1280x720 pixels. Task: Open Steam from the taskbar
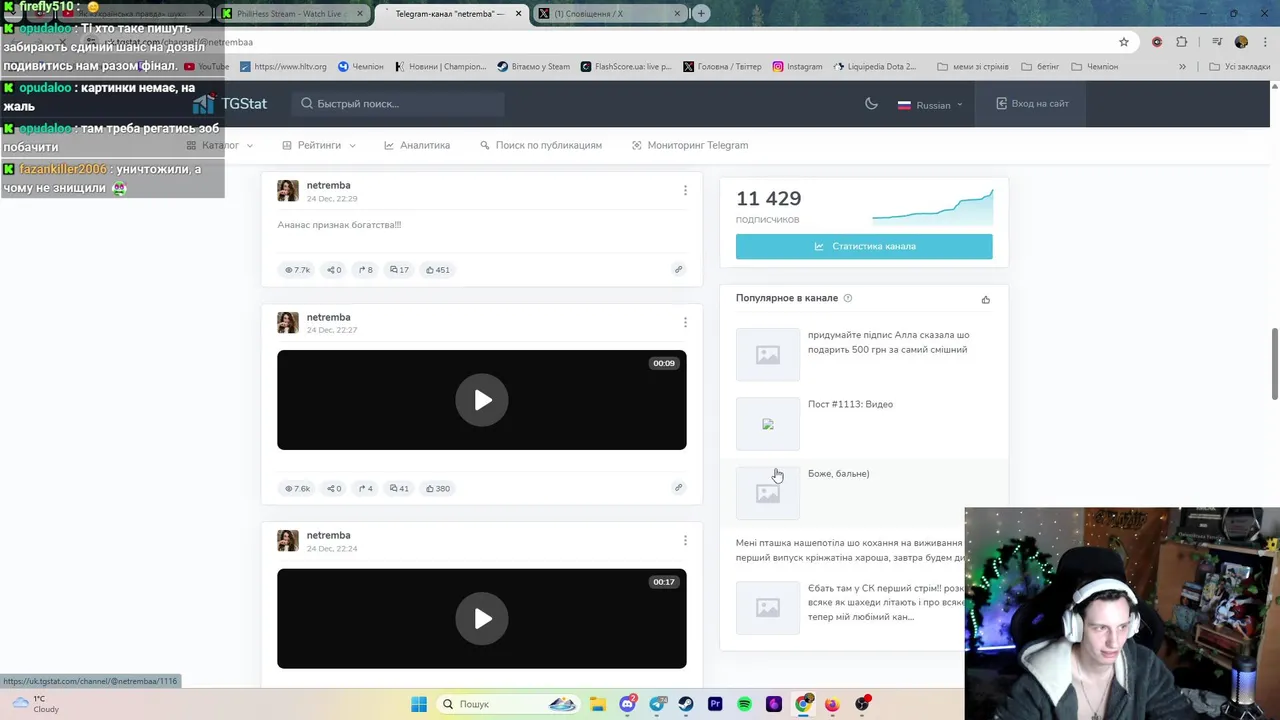[686, 704]
